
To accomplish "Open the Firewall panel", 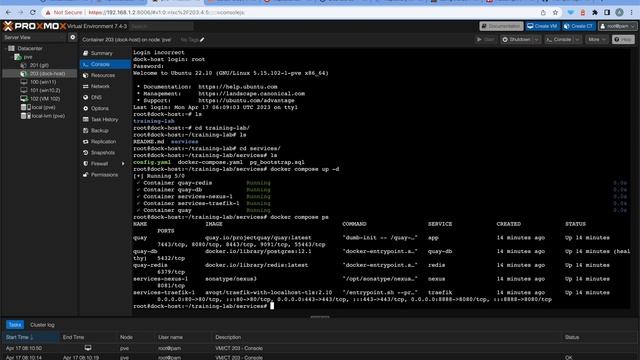I will [105, 163].
